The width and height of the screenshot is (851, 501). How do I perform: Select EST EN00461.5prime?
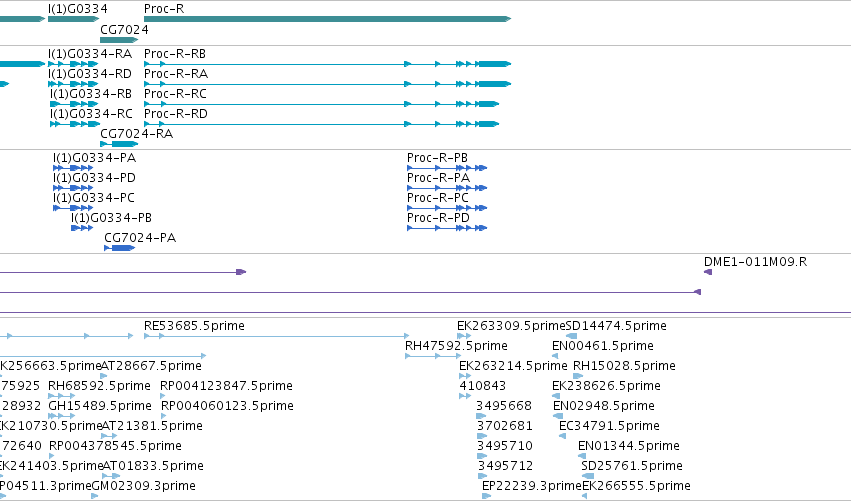coord(555,357)
